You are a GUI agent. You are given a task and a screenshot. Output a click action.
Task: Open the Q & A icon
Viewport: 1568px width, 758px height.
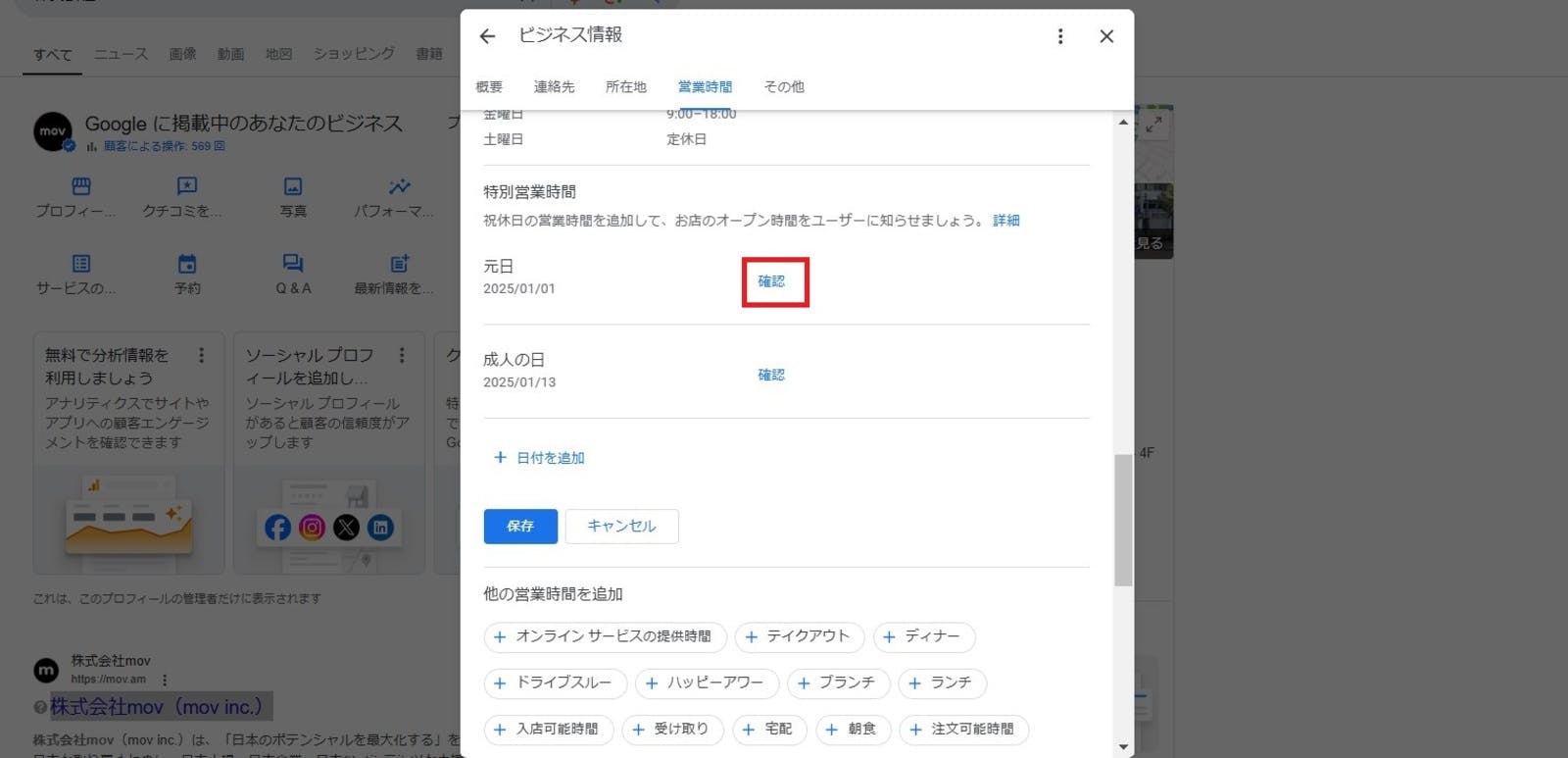point(293,263)
